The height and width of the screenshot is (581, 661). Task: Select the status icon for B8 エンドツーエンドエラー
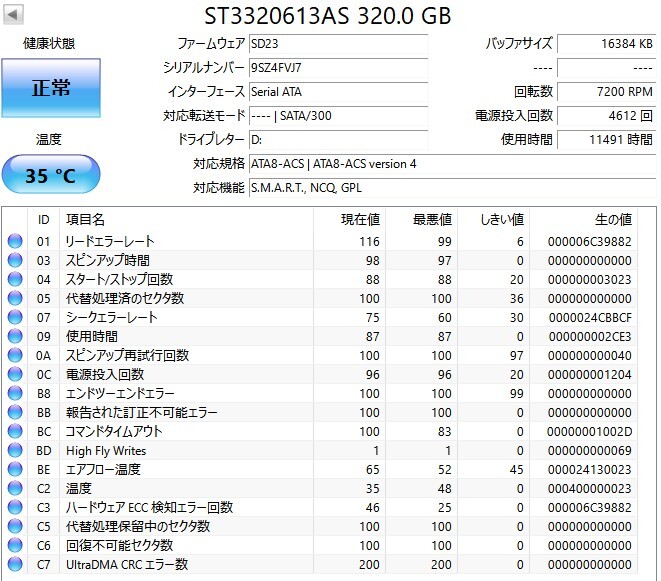[15, 393]
